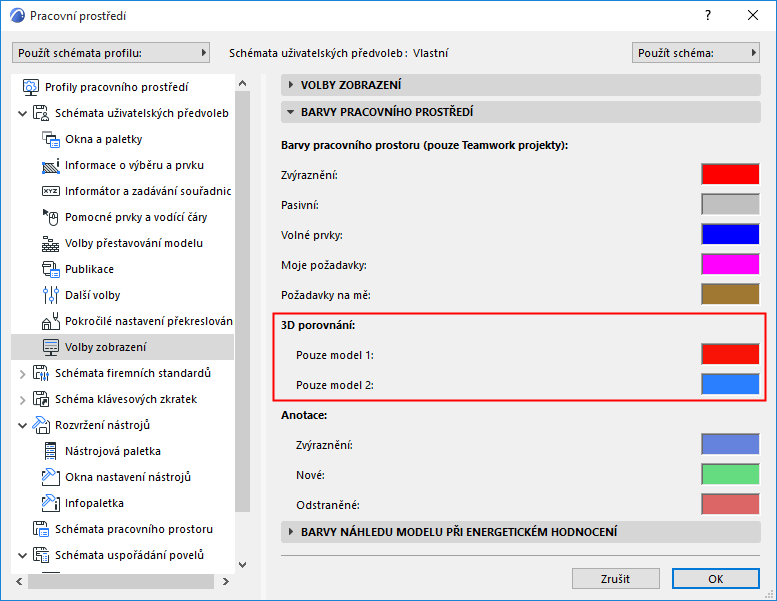Click the horizontal scrollbar right arrow

tap(225, 581)
